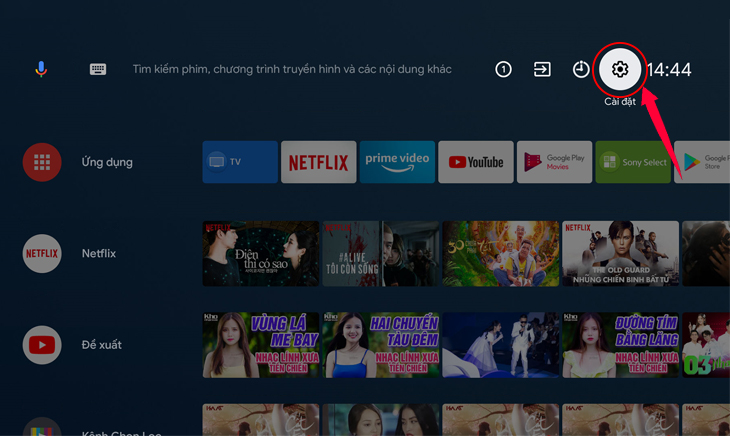
Task: Activate the Google Assistant microphone
Action: [x=41, y=69]
